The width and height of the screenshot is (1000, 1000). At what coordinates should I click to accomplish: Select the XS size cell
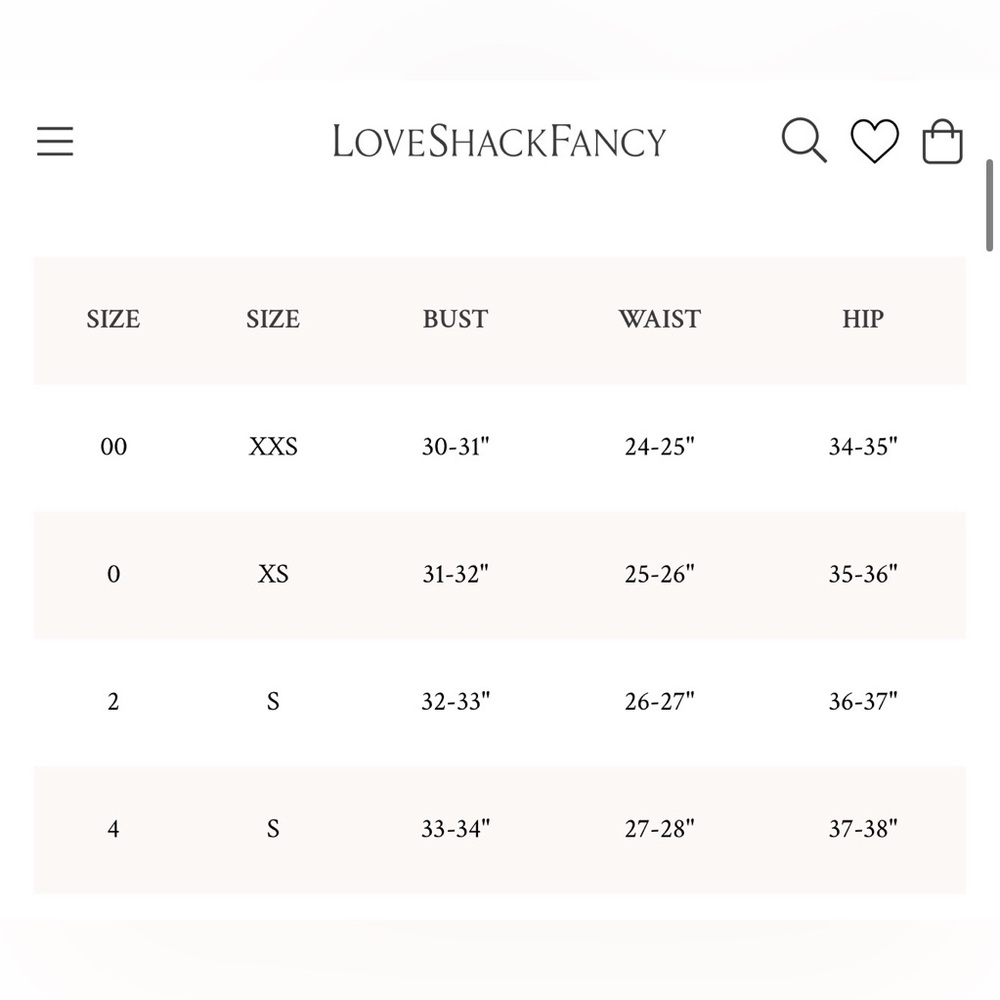pyautogui.click(x=273, y=574)
